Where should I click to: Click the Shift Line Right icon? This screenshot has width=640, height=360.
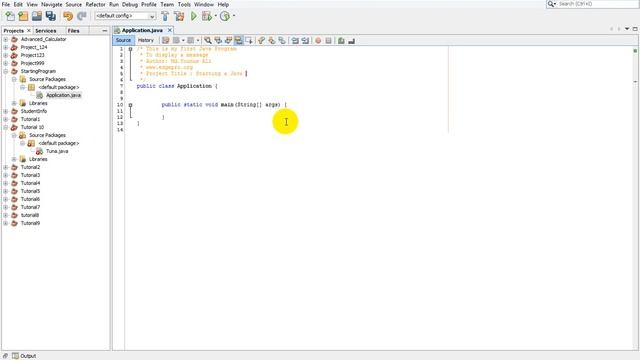(x=305, y=40)
